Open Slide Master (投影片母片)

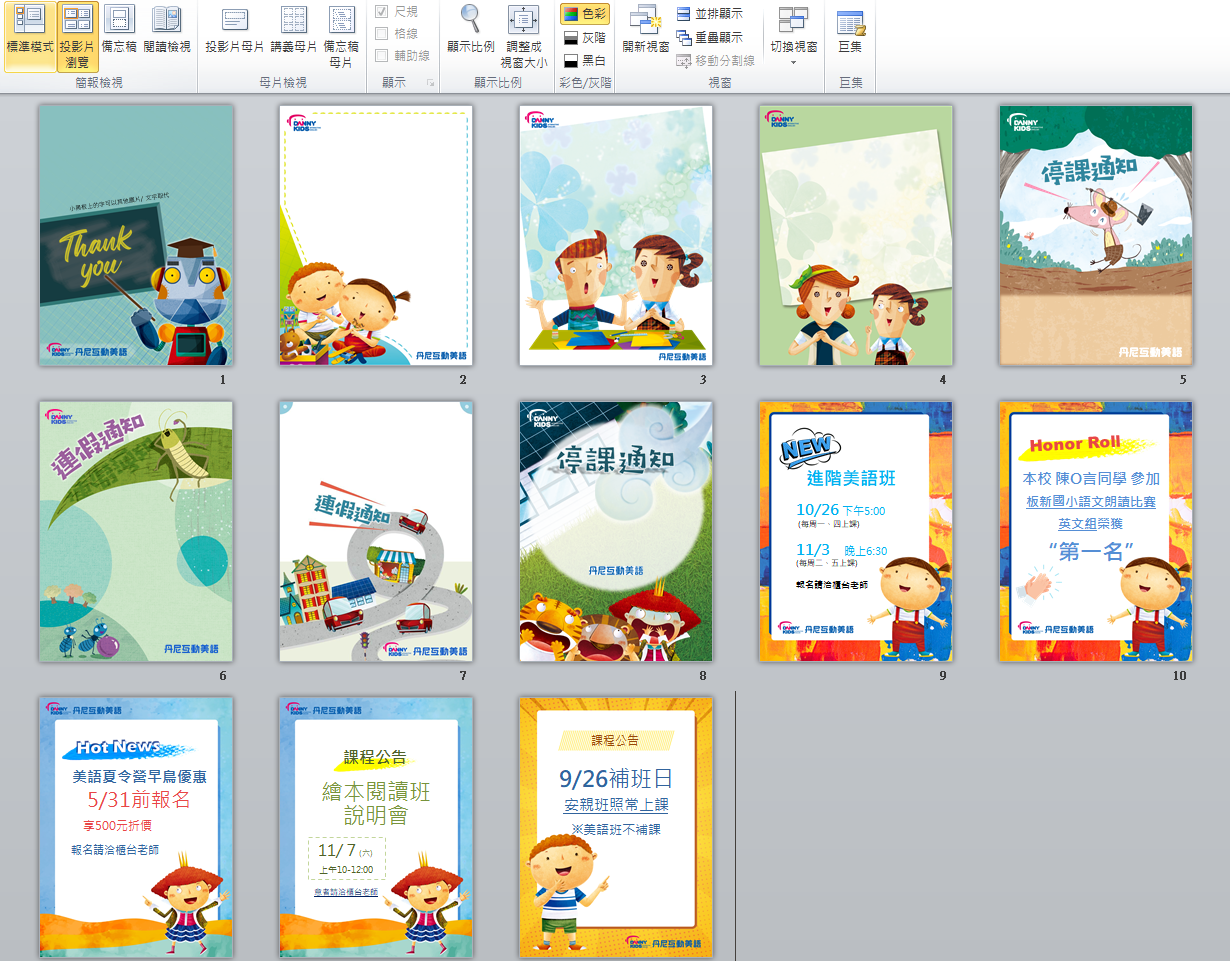pyautogui.click(x=235, y=30)
